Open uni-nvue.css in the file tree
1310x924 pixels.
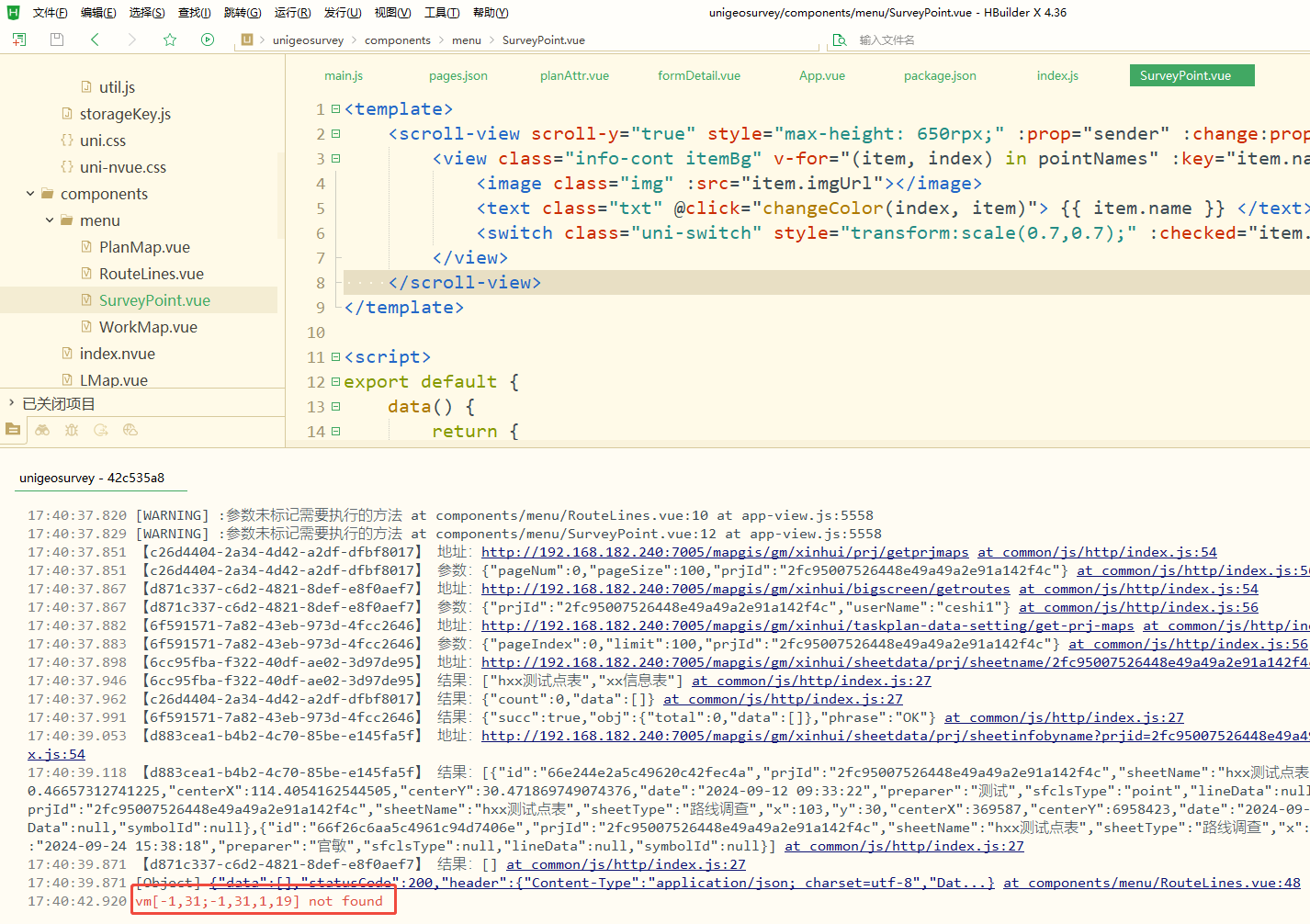[x=123, y=166]
